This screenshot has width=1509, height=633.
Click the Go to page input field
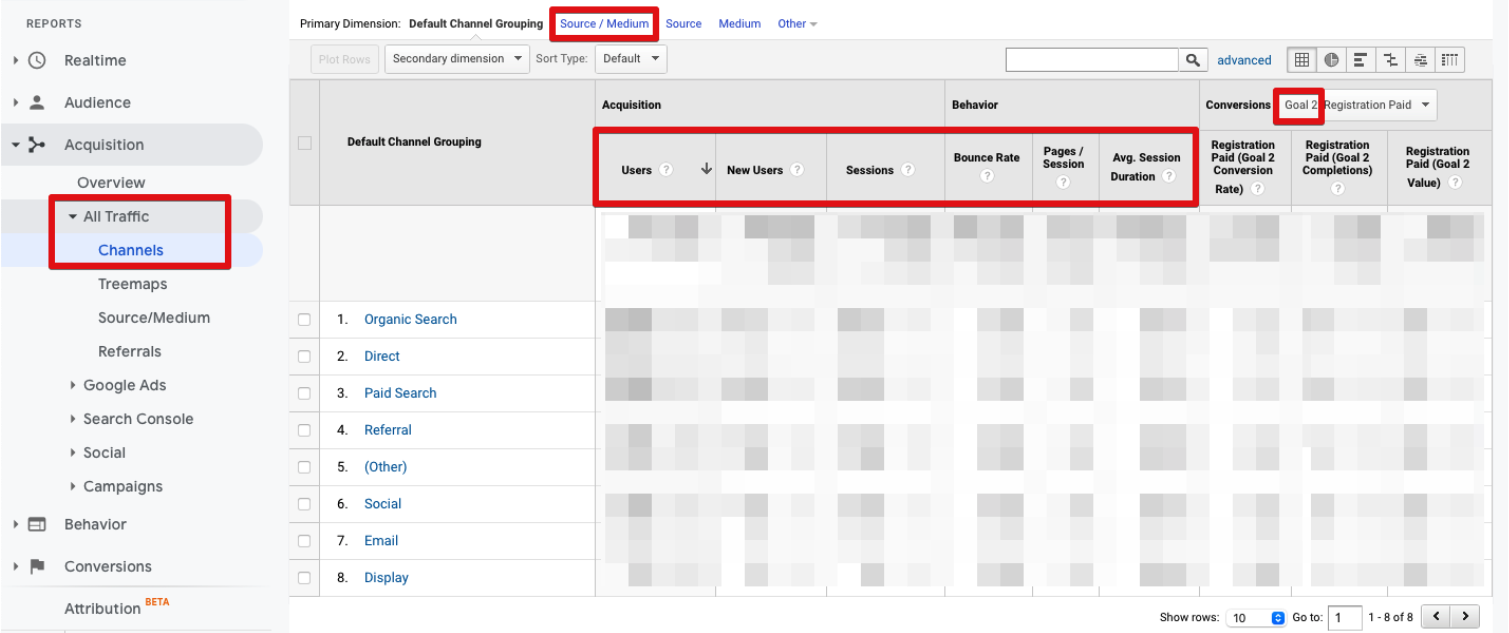click(1345, 617)
